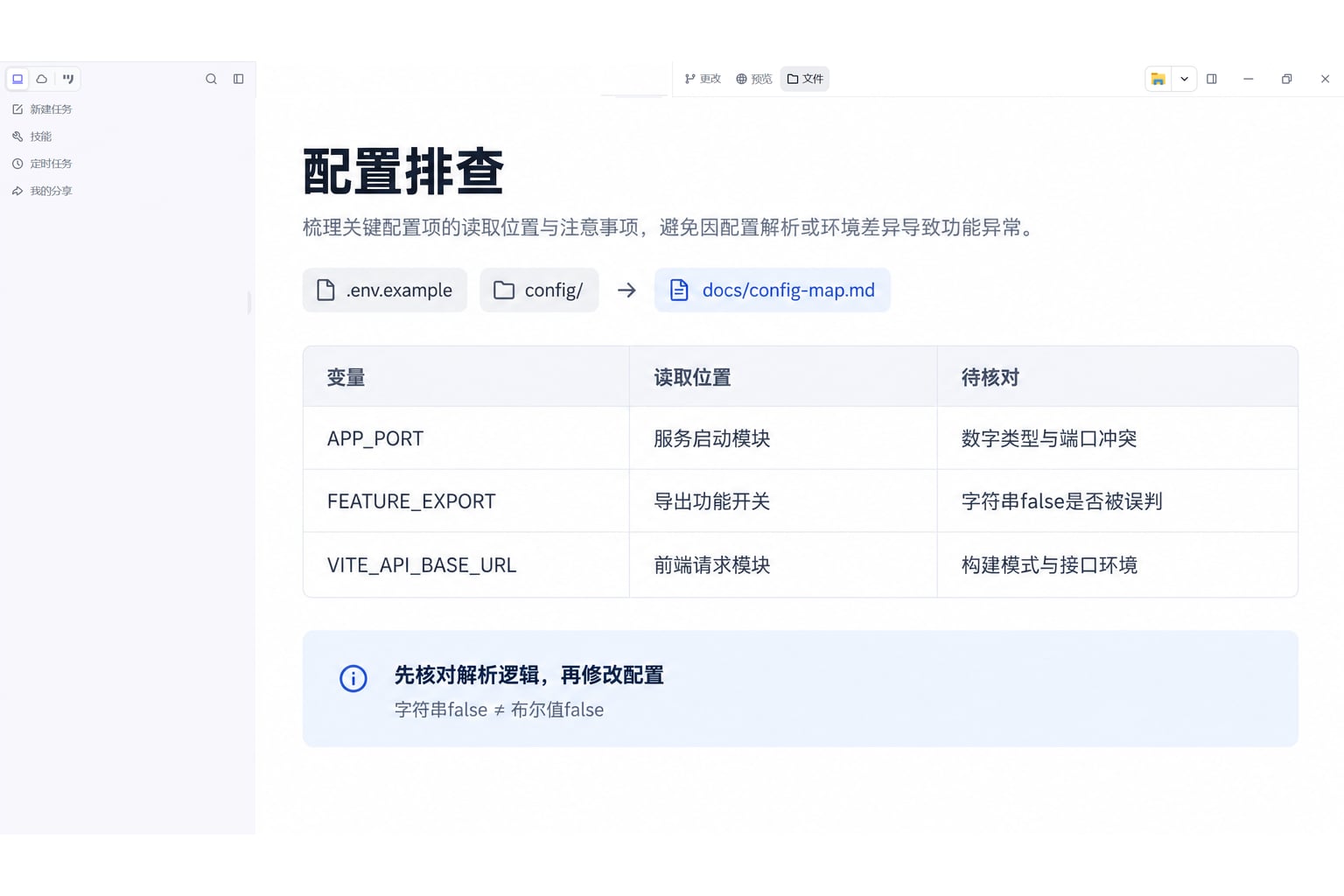
Task: Click the 配置排查 page heading
Action: tap(403, 171)
